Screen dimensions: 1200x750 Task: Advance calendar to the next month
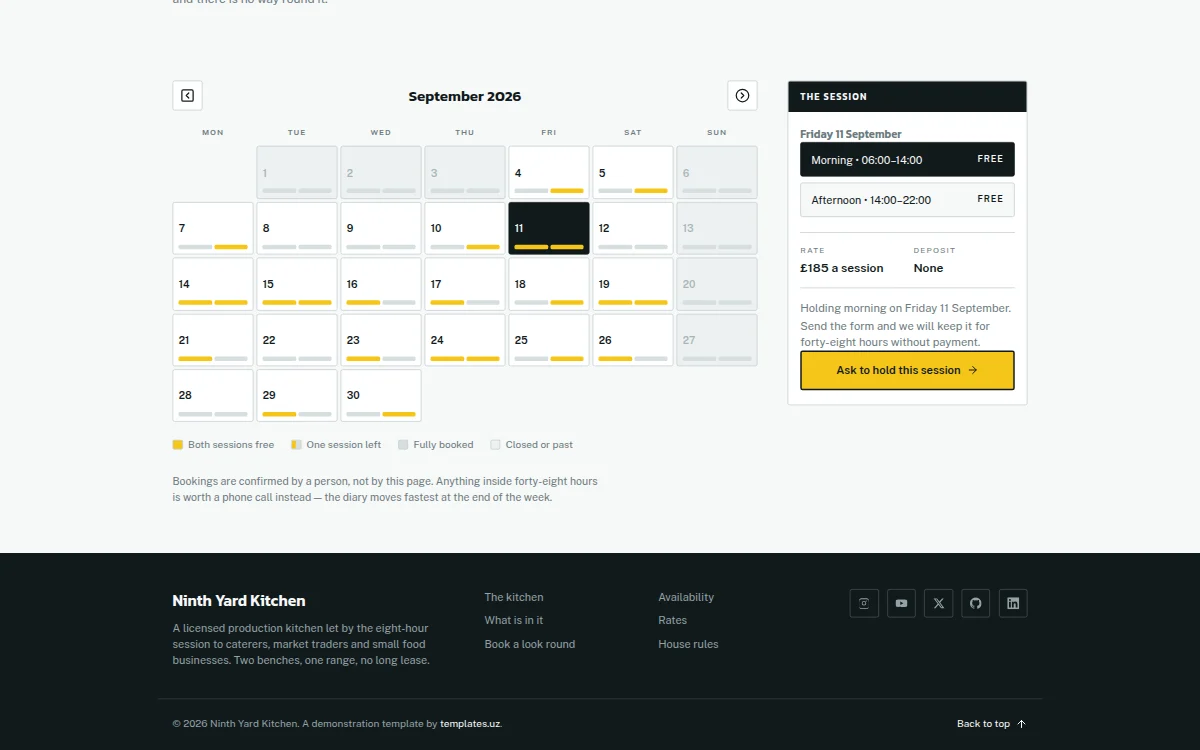[742, 95]
